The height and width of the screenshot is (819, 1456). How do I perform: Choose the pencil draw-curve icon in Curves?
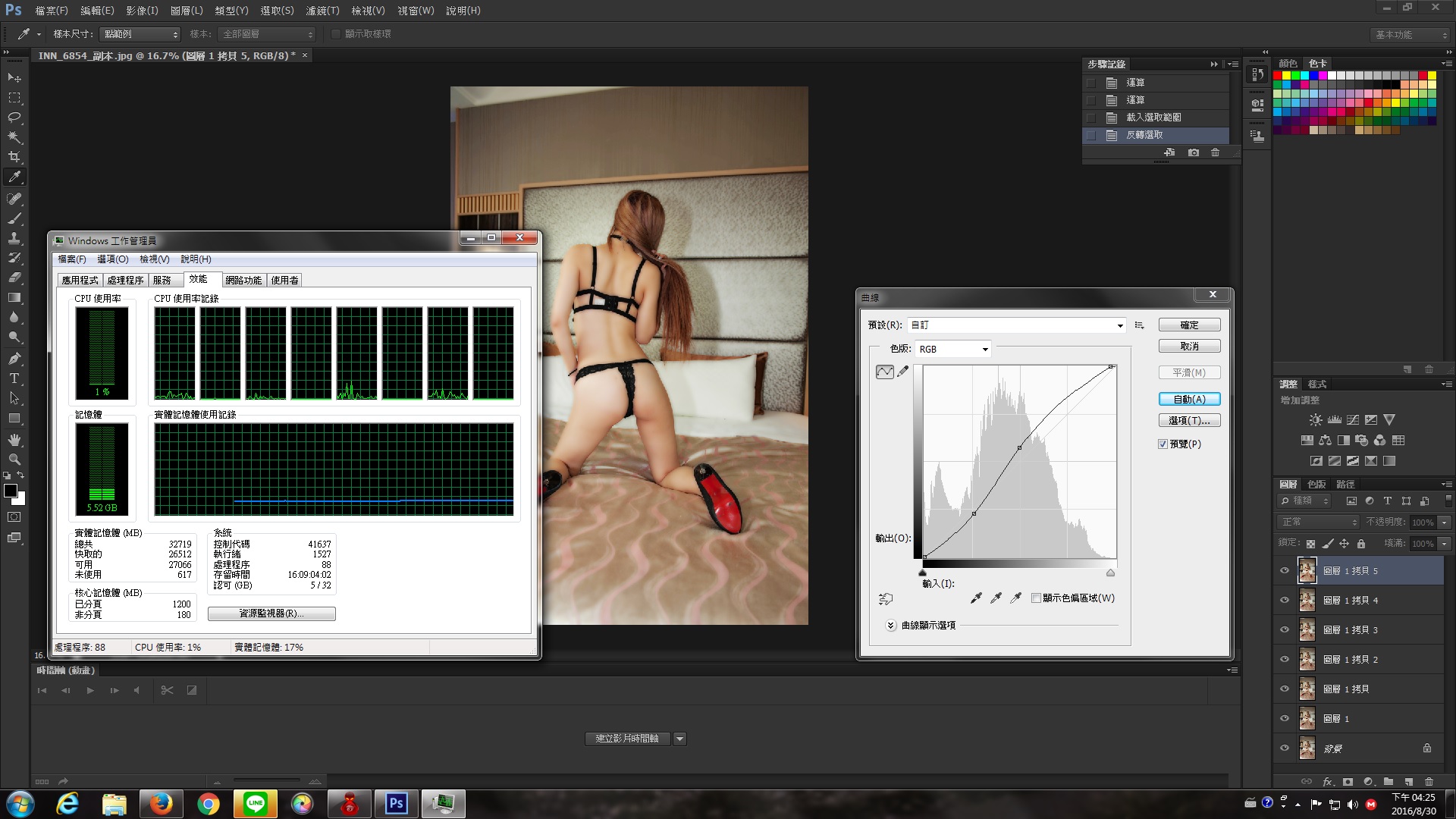point(902,372)
